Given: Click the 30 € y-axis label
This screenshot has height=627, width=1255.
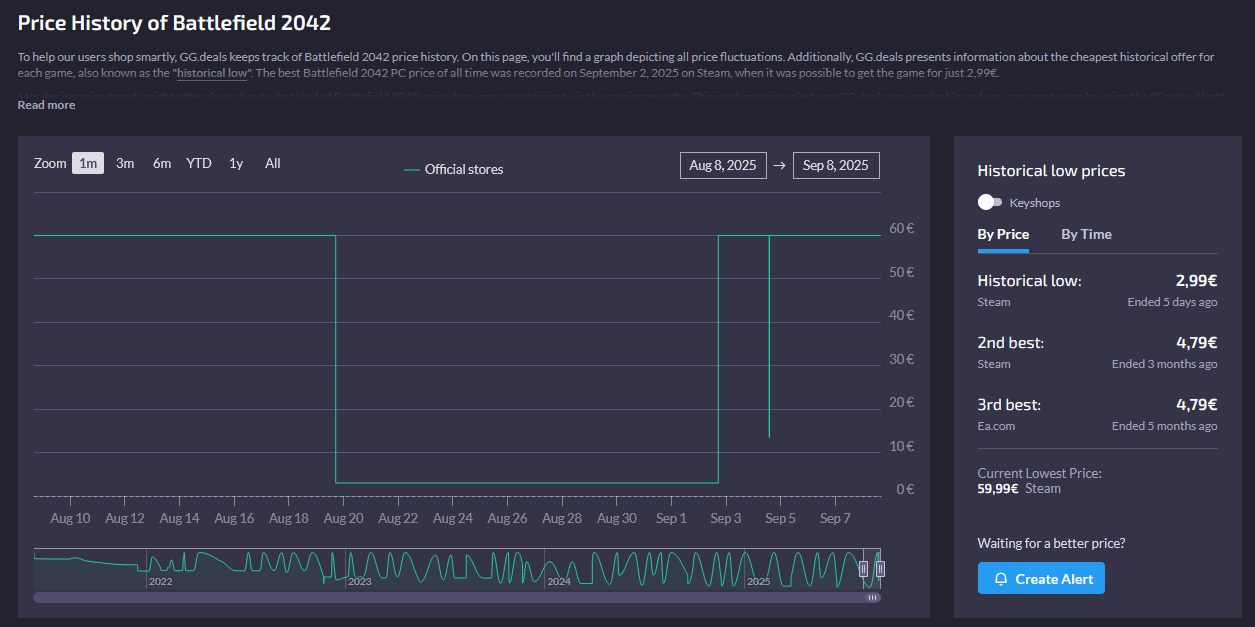Looking at the screenshot, I should (x=902, y=359).
